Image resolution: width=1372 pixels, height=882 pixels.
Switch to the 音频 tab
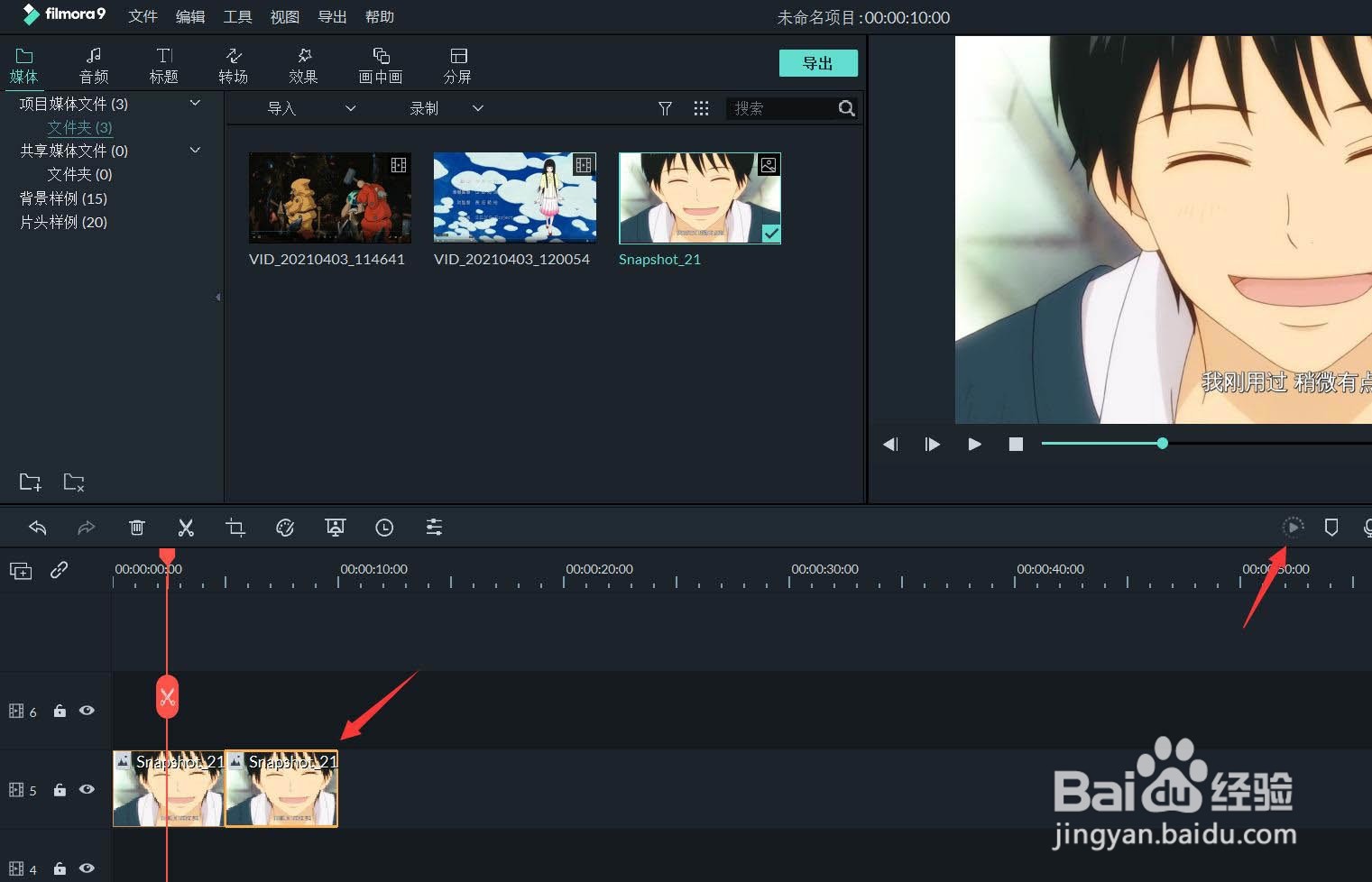pyautogui.click(x=94, y=66)
